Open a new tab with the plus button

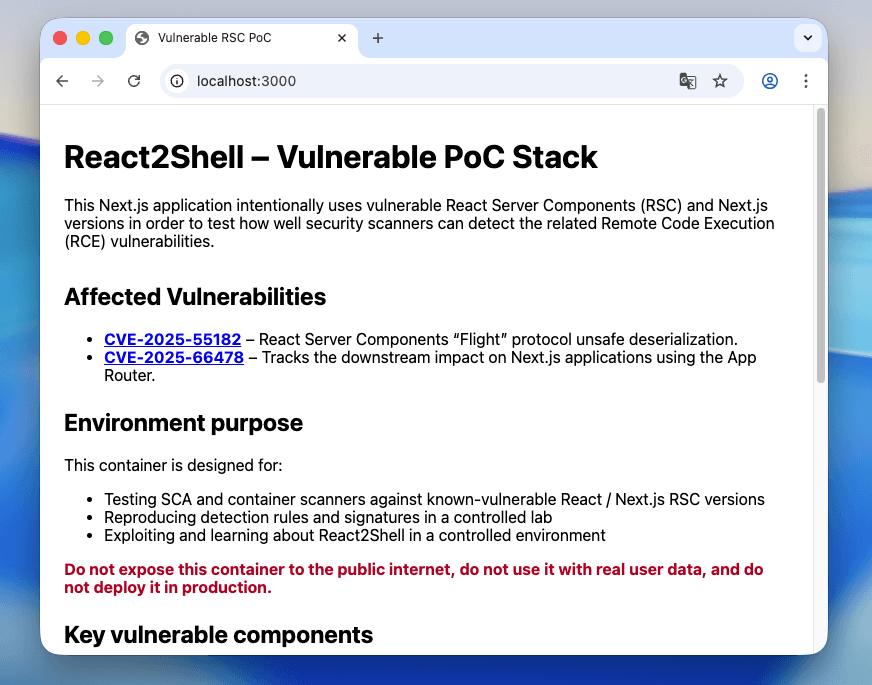377,38
